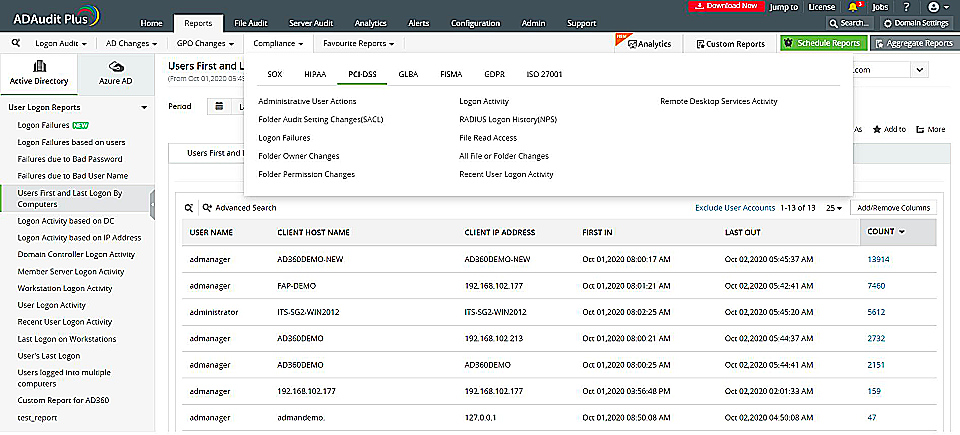Change rows per page 25 dropdown

(834, 208)
